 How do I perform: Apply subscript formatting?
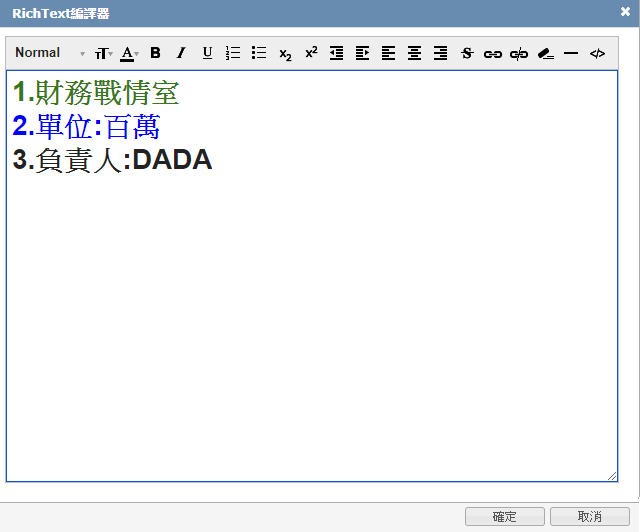click(285, 54)
